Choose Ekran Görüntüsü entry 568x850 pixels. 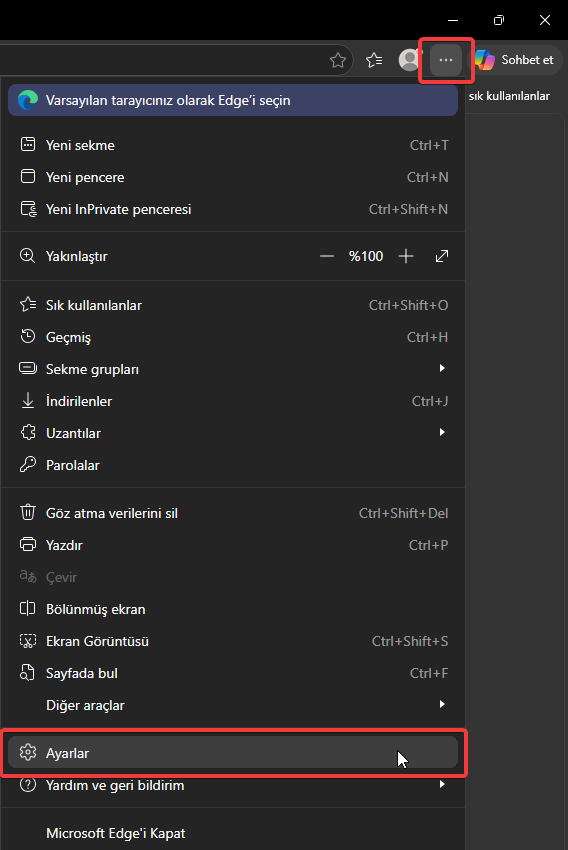coord(233,641)
